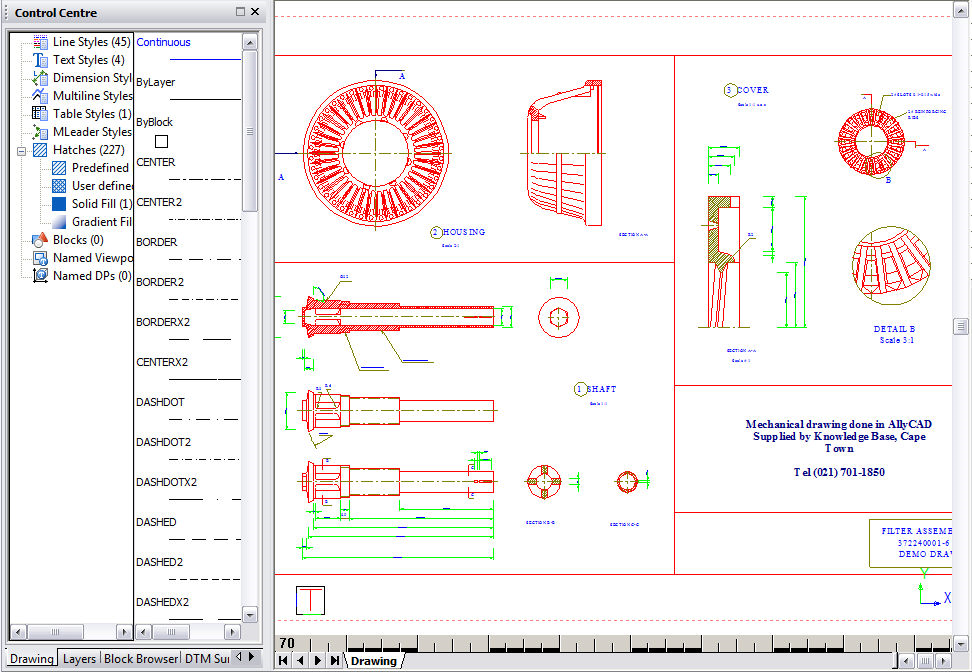Choose the Solid Fill hatch icon
972x672 pixels.
[59, 204]
